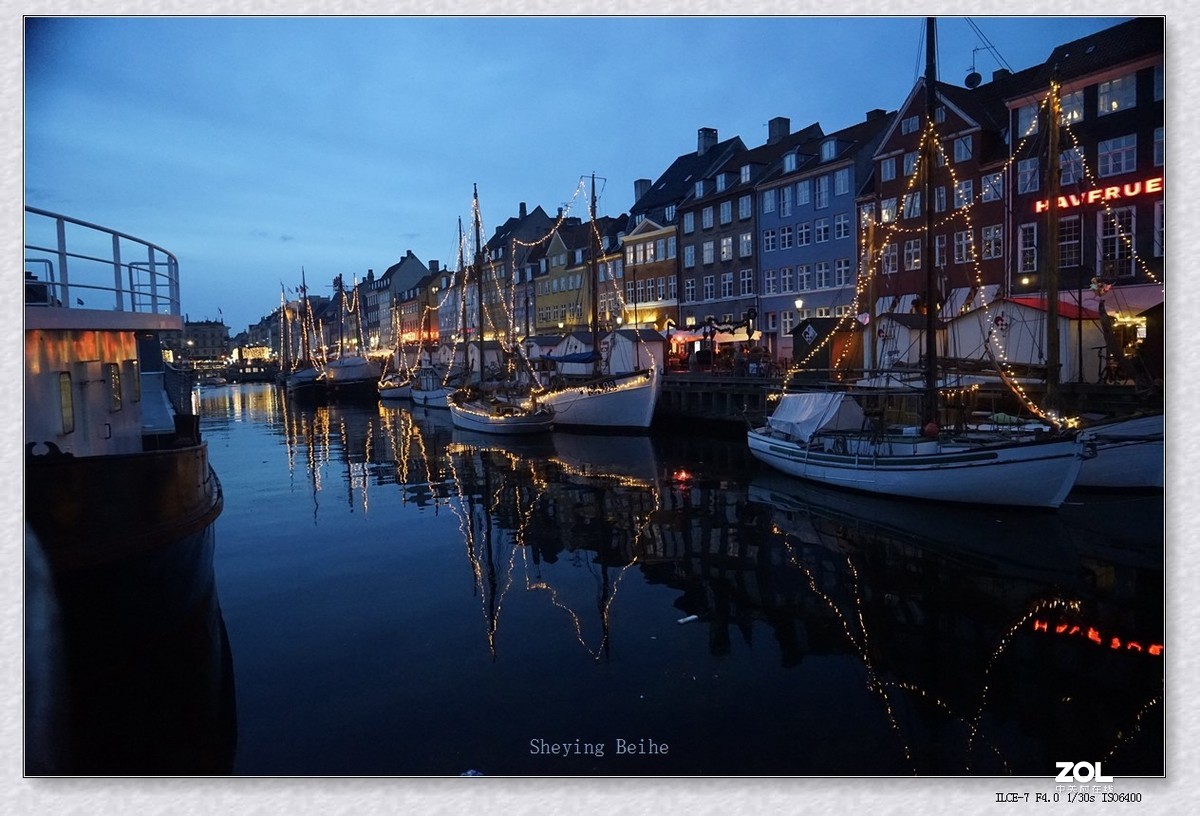Click the red HAVFRUE neon sign
The height and width of the screenshot is (816, 1200).
click(1098, 194)
